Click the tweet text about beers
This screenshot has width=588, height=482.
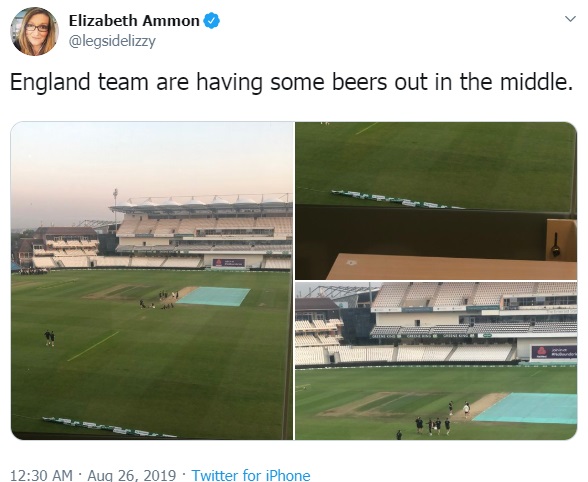pyautogui.click(x=291, y=82)
